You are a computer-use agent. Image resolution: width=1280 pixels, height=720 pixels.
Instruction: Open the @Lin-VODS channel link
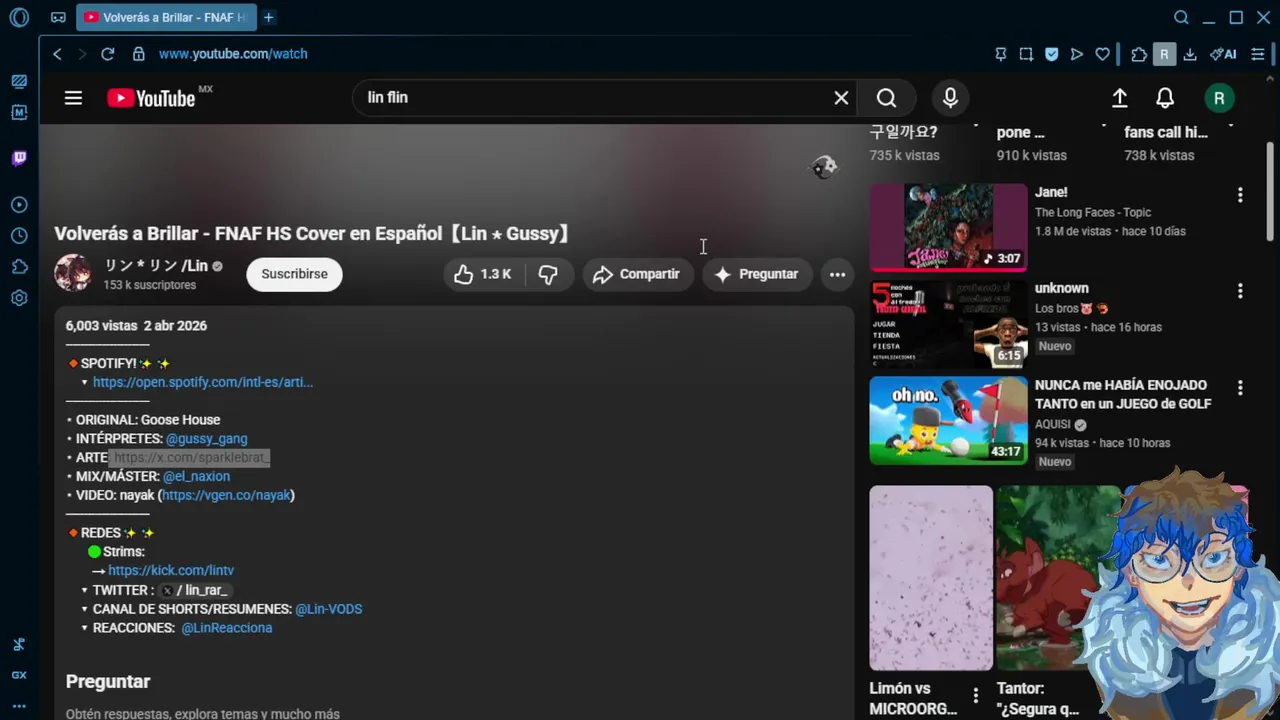pyautogui.click(x=329, y=609)
